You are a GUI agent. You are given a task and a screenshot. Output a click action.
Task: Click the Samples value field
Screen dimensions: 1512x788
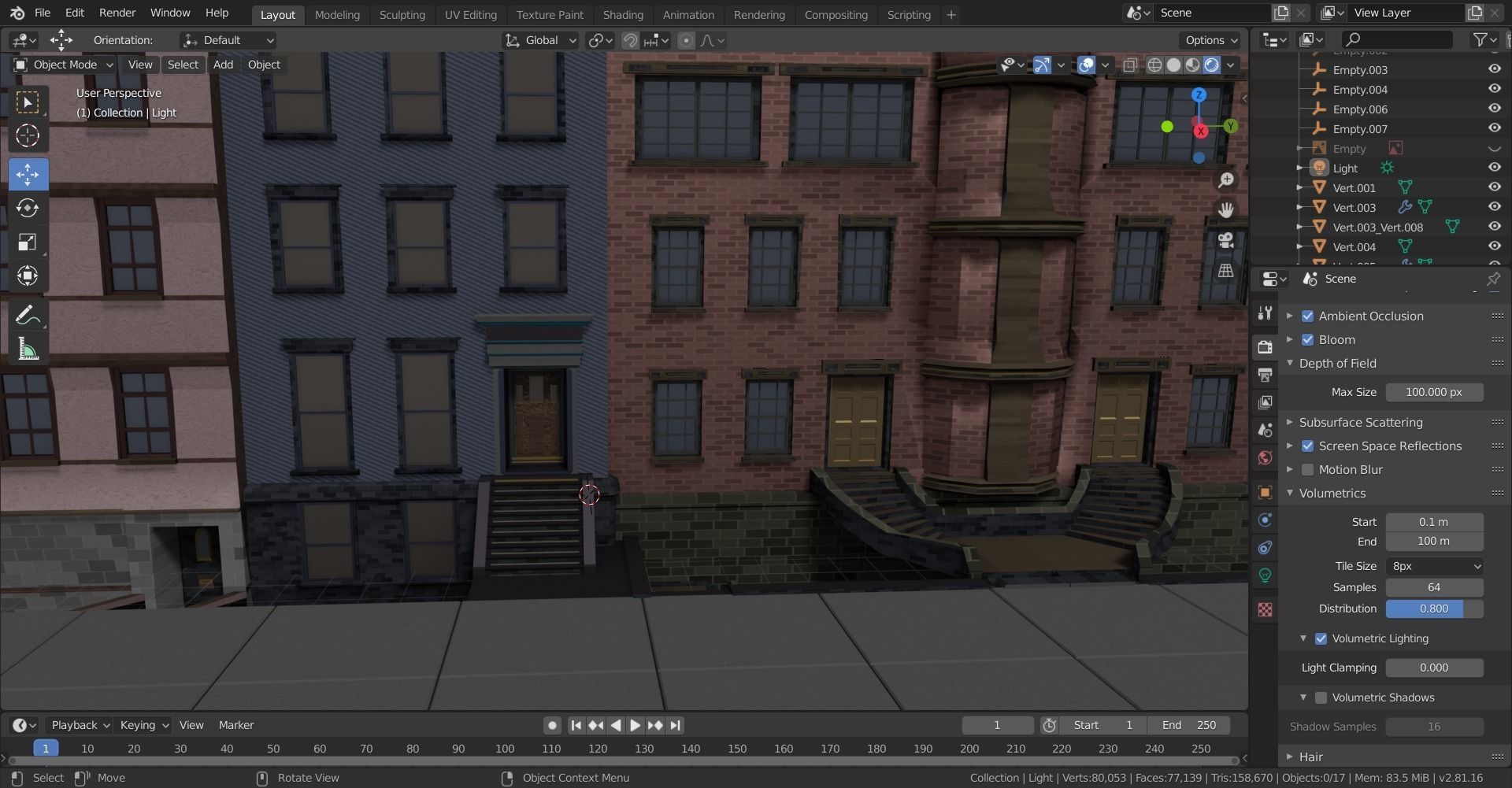pyautogui.click(x=1434, y=588)
